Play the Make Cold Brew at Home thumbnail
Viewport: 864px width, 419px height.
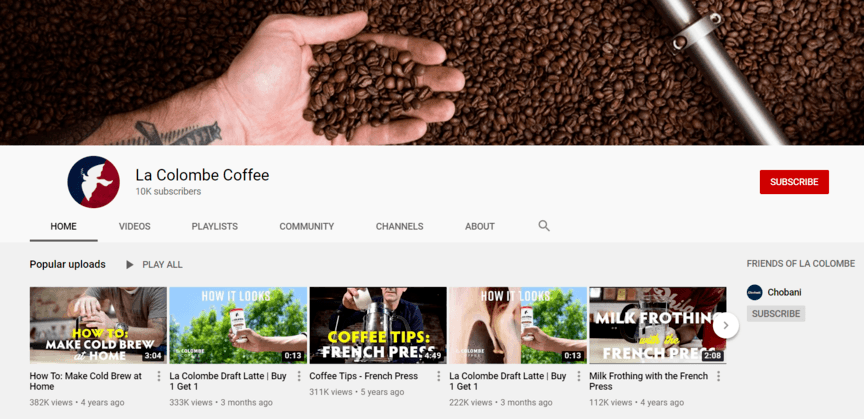98,325
